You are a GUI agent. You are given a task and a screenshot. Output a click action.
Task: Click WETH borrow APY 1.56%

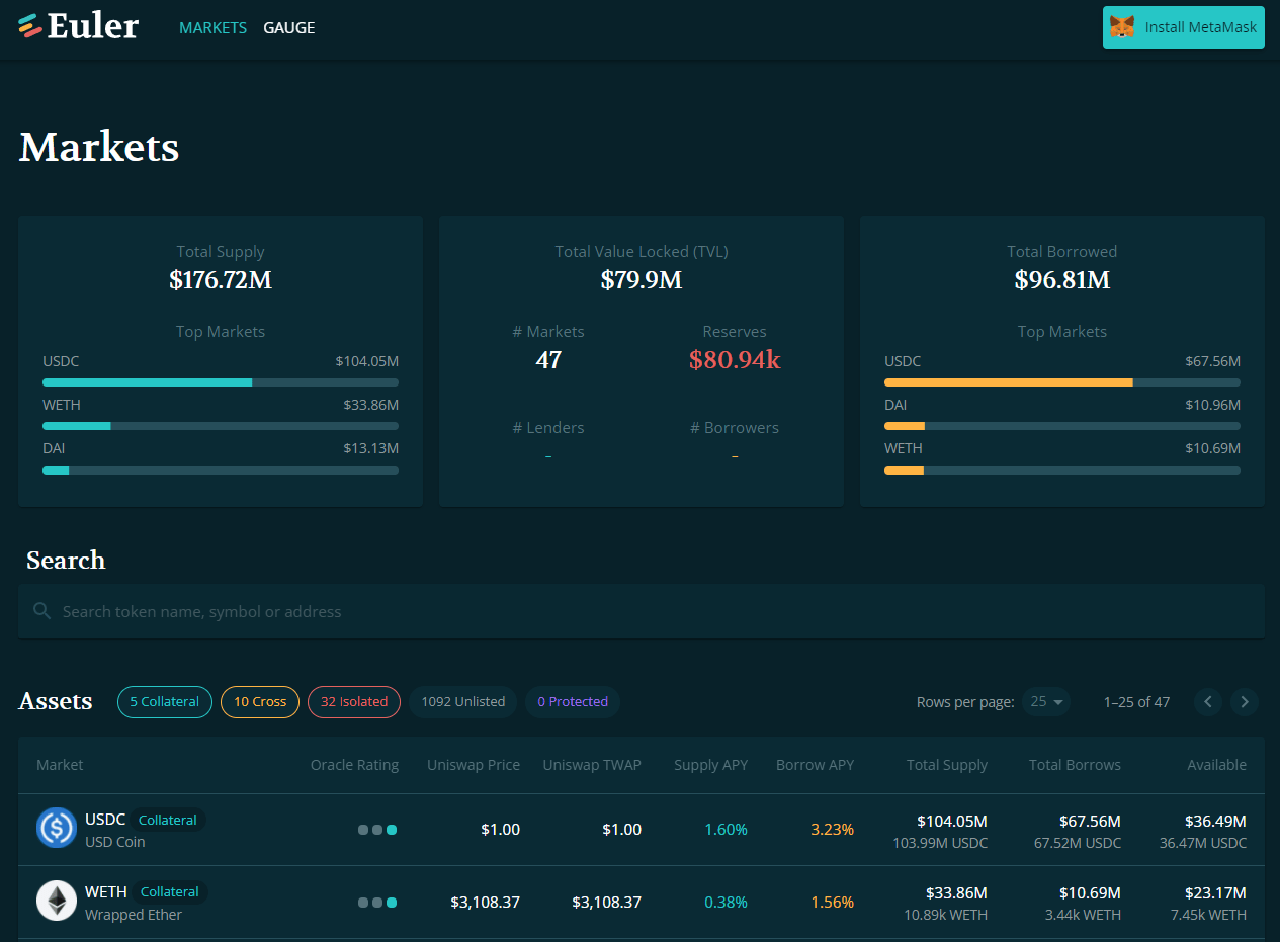tap(832, 902)
